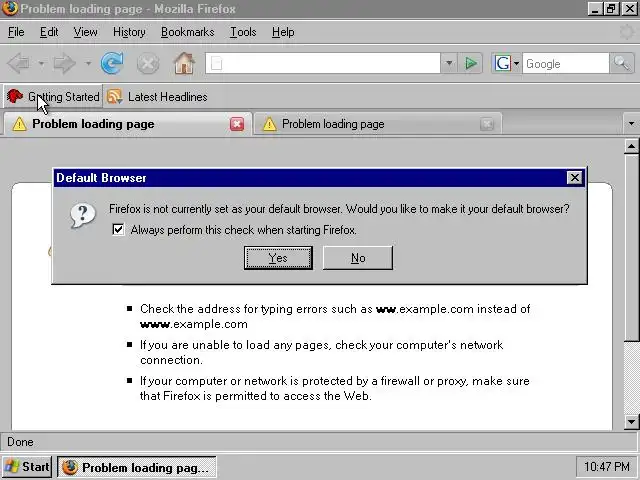The image size is (640, 480).
Task: Close the first Problem loading page tab
Action: tap(237, 124)
